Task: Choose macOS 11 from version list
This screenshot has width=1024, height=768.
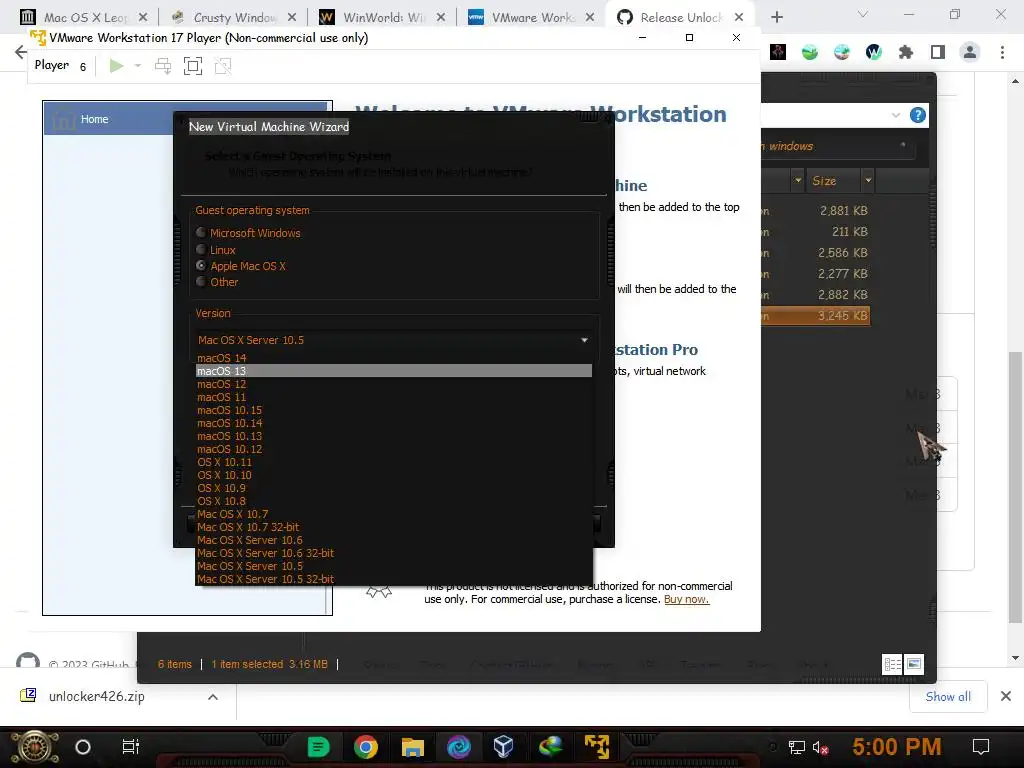Action: 394,397
